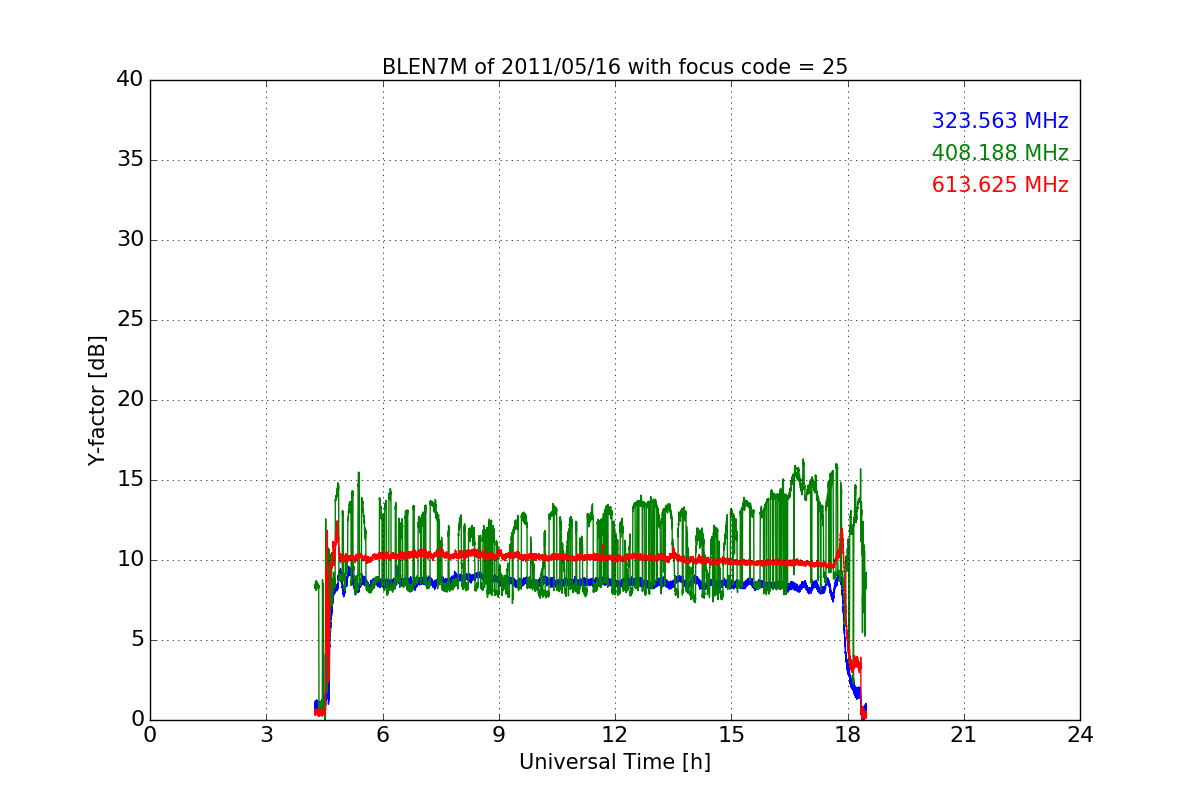The image size is (1200, 800).
Task: Click the 'Universal Time [h]' axis label
Action: pos(615,762)
